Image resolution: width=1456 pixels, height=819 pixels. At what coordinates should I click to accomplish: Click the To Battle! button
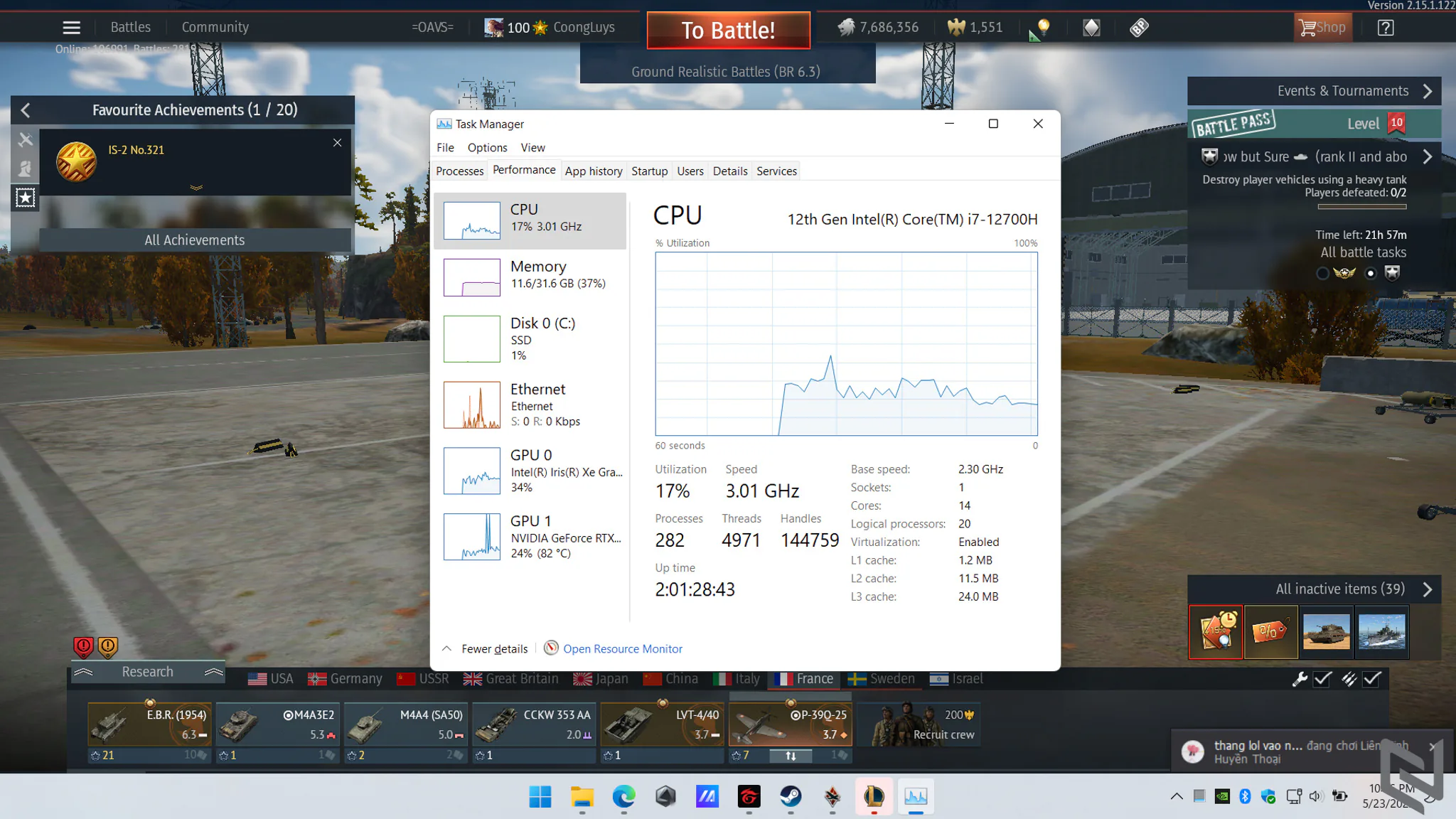[728, 30]
